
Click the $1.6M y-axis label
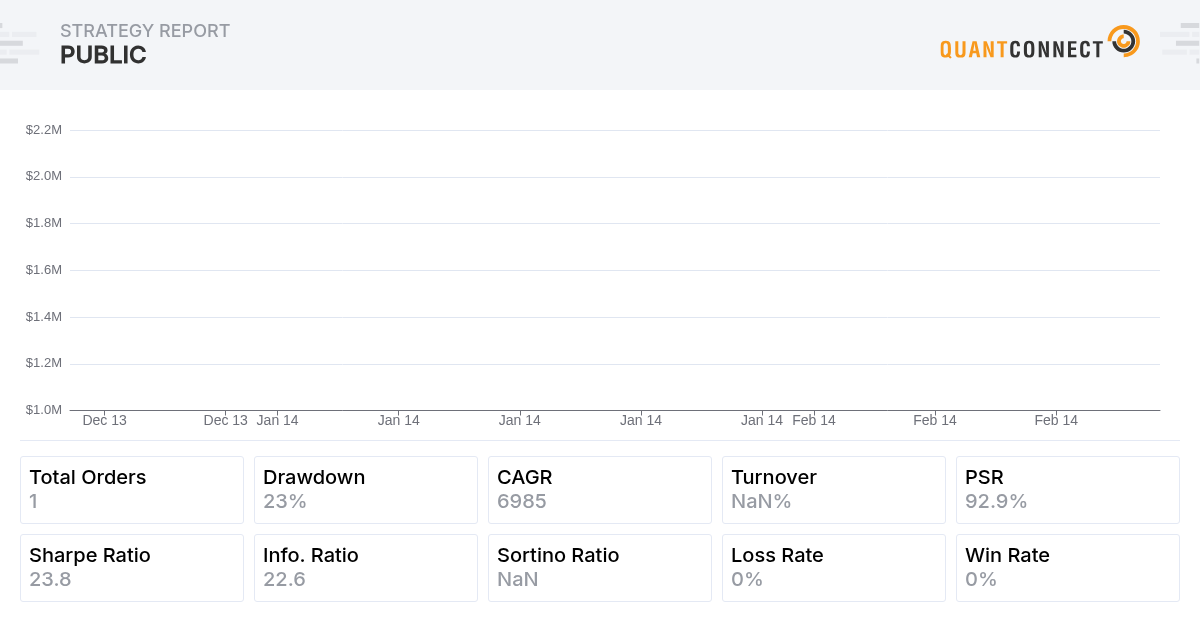pos(44,270)
